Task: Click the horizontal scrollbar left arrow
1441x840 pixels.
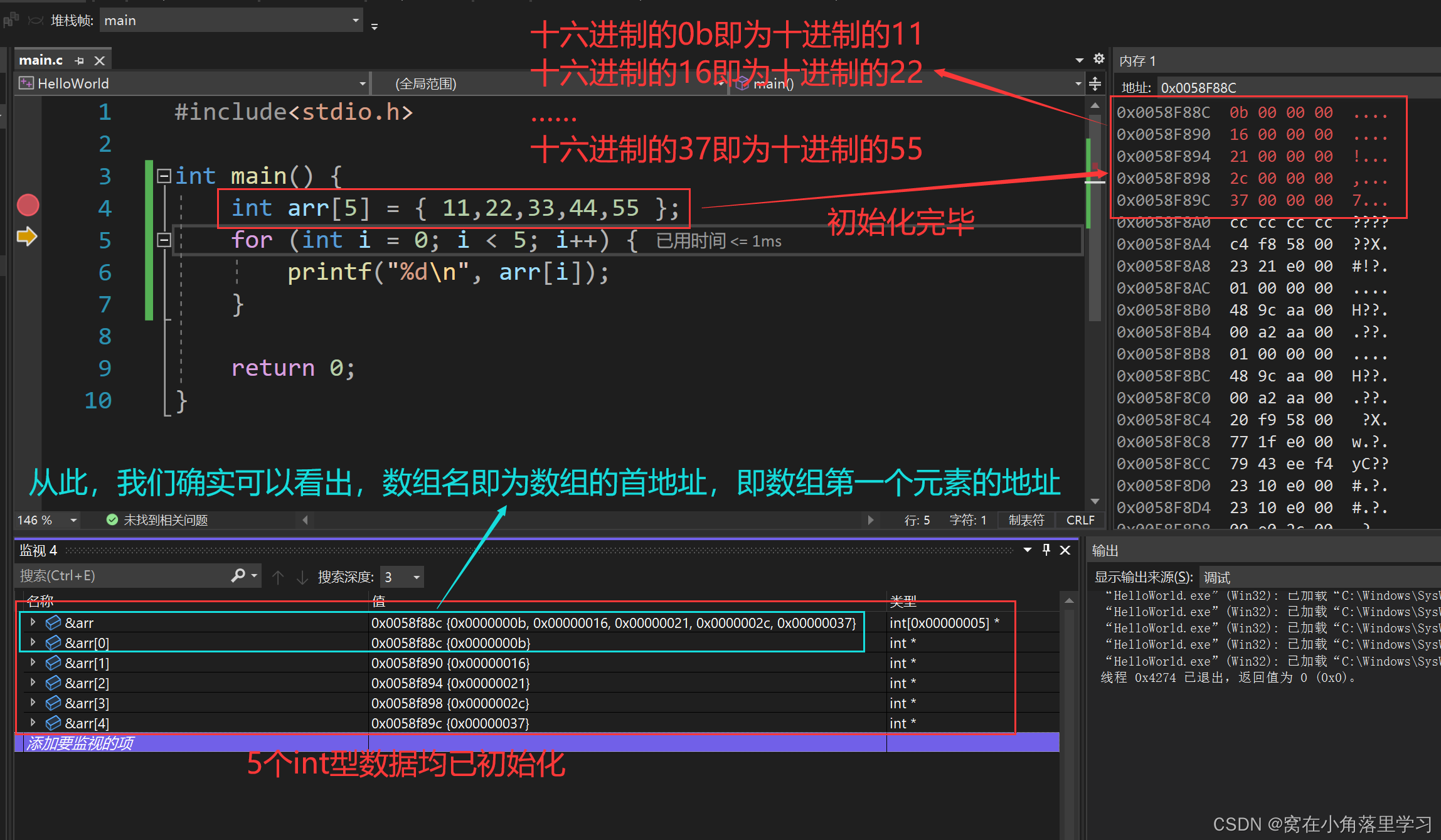Action: pos(305,520)
